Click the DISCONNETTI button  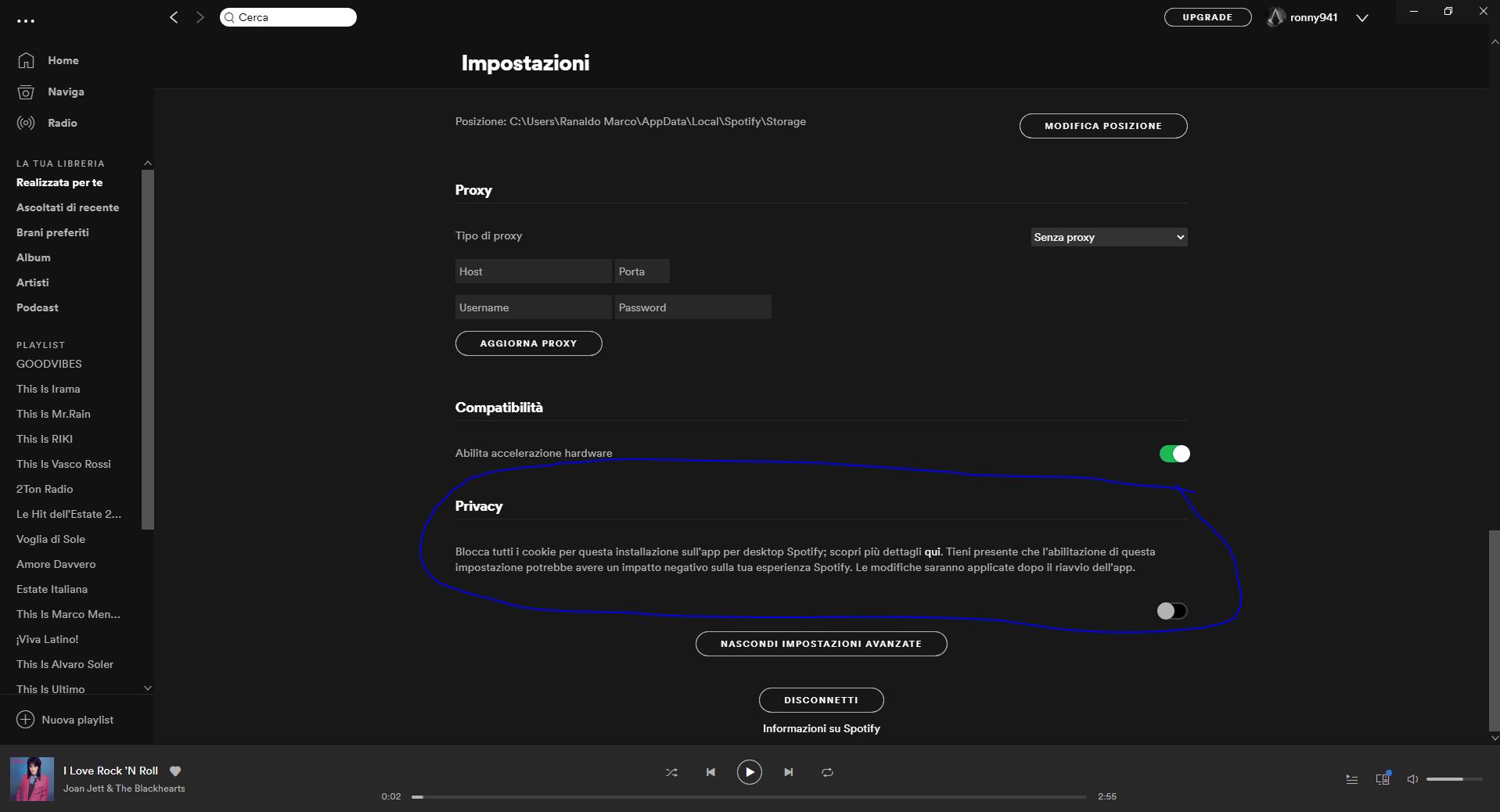pos(820,700)
